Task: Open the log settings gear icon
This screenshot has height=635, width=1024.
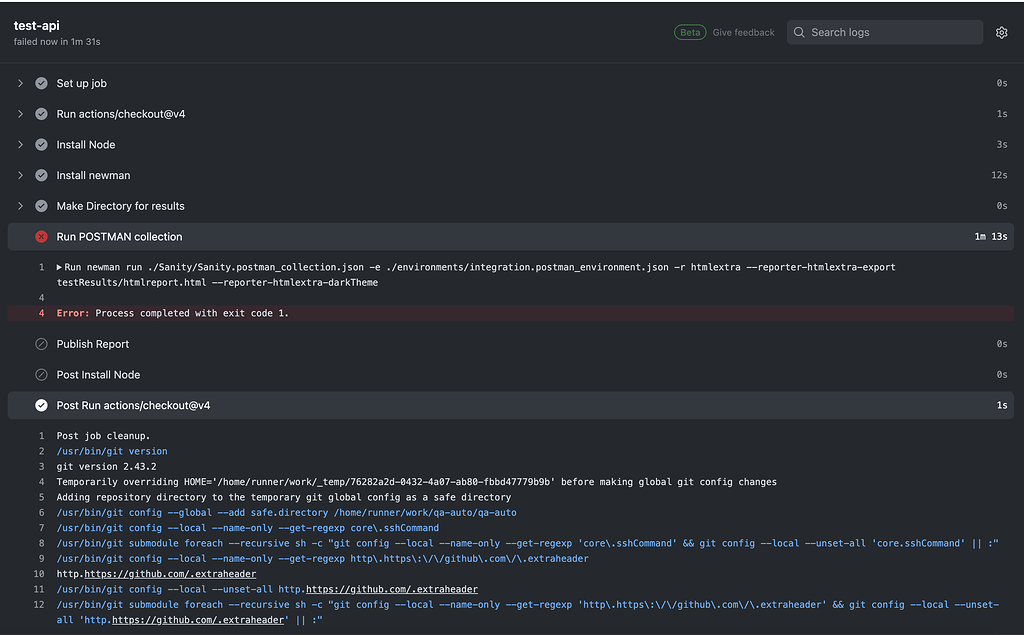Action: tap(1001, 33)
